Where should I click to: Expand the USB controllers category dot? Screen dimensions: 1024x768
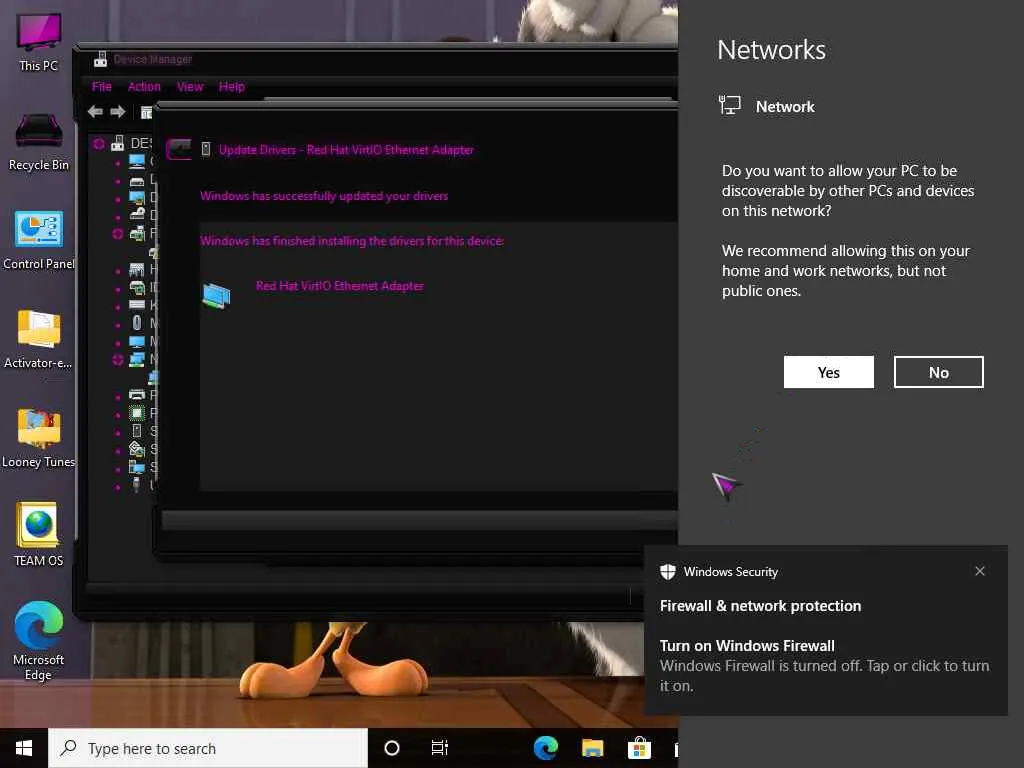118,486
